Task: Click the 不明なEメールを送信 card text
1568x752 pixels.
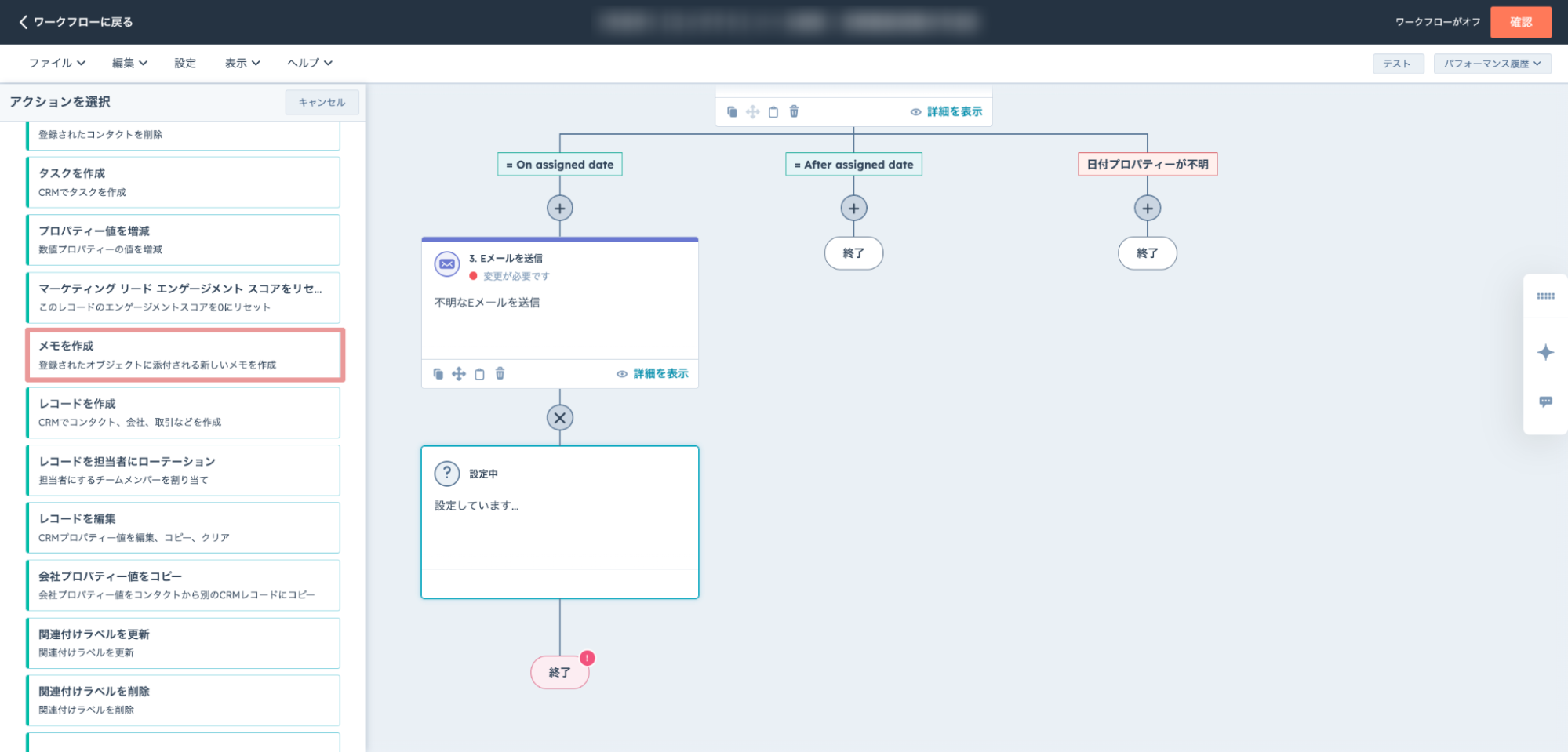Action: 487,303
